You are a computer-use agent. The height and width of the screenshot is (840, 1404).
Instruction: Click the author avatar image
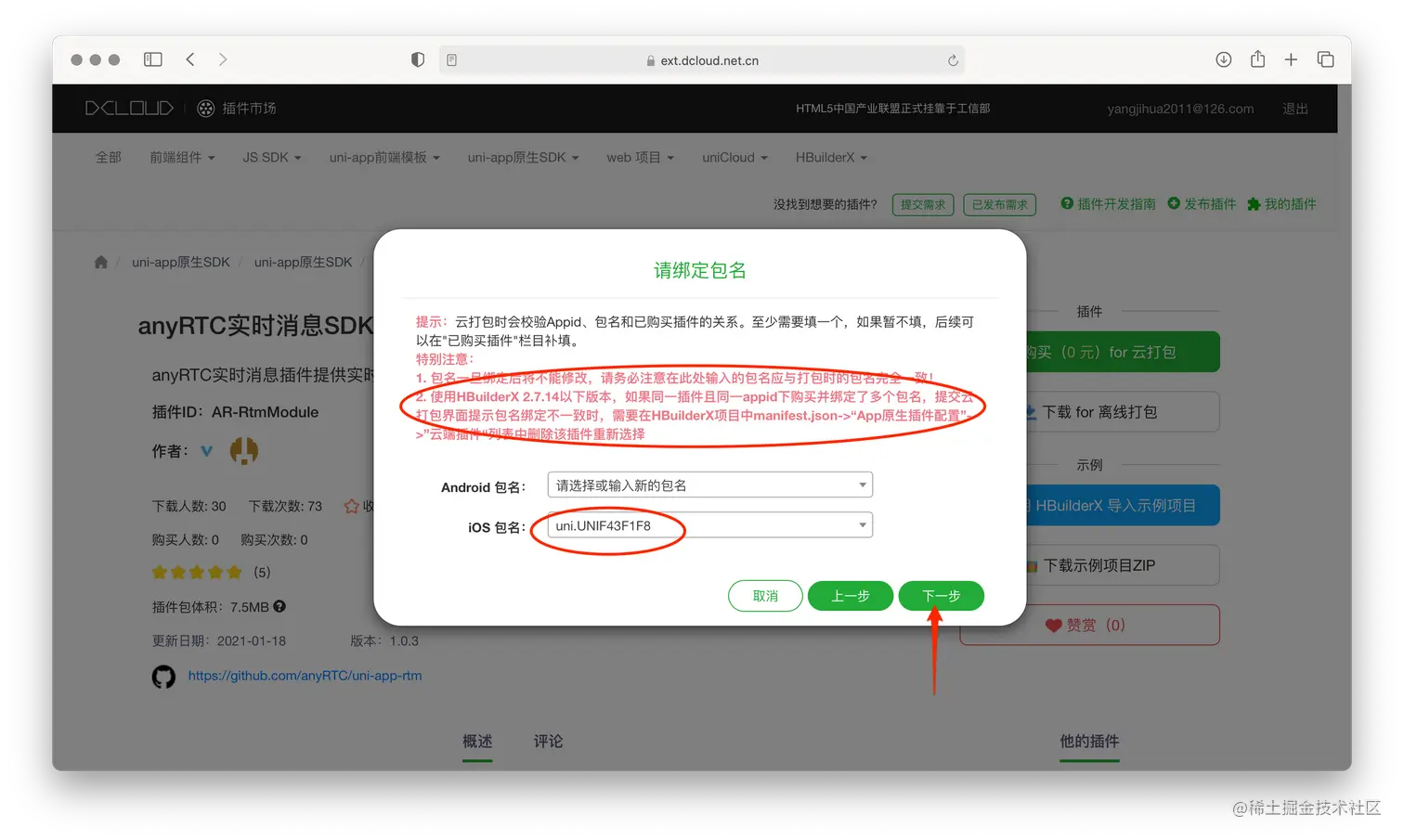click(242, 451)
